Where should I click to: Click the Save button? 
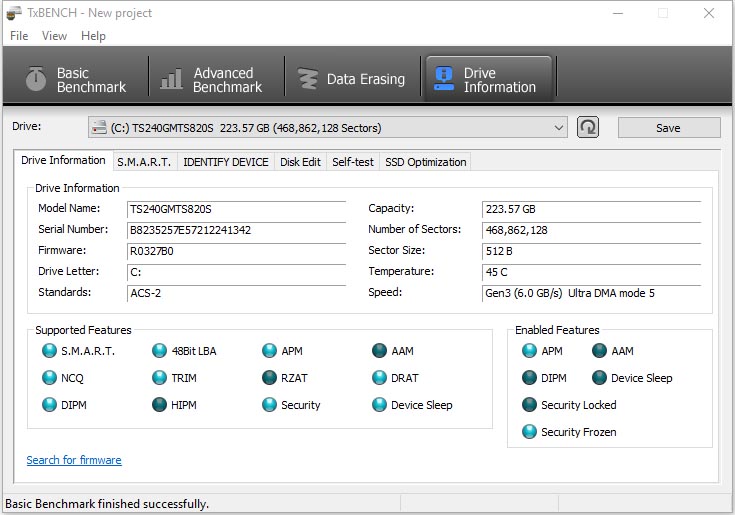(x=669, y=127)
